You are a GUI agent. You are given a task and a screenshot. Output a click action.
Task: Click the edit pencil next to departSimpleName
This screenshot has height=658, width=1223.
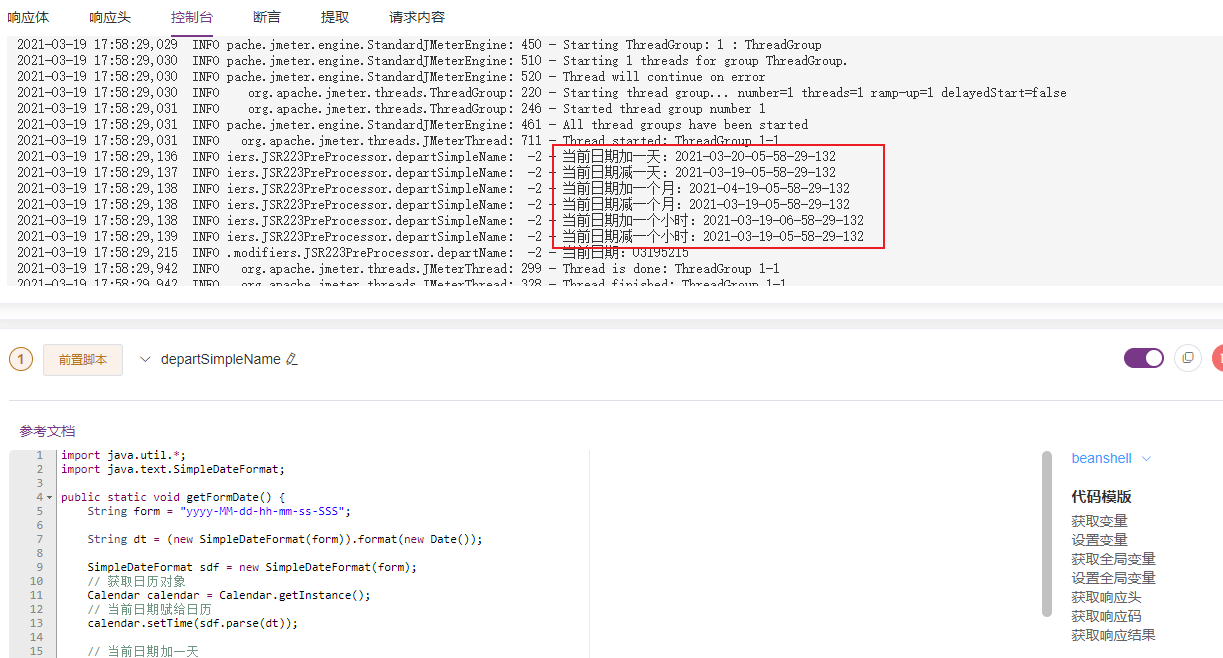(292, 359)
